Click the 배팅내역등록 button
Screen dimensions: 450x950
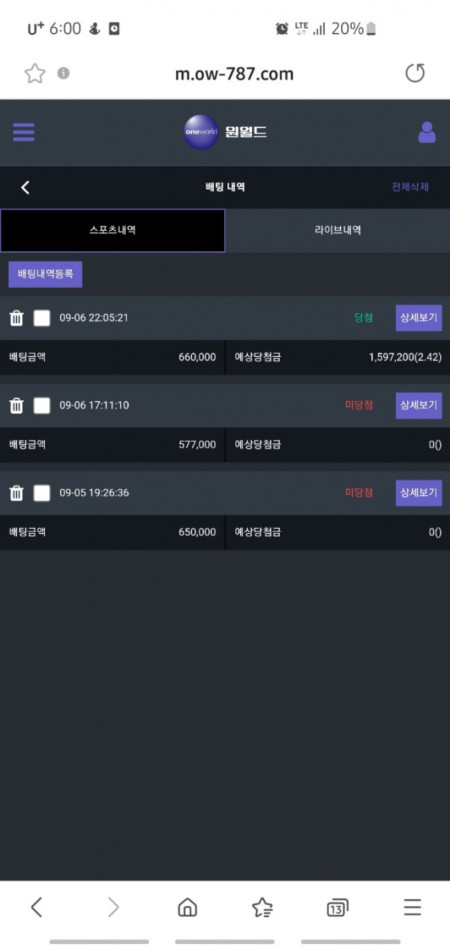click(45, 274)
